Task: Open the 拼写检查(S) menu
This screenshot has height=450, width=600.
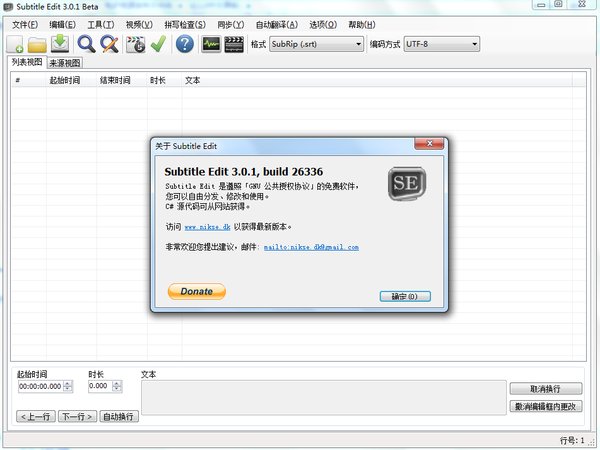Action: click(x=185, y=25)
